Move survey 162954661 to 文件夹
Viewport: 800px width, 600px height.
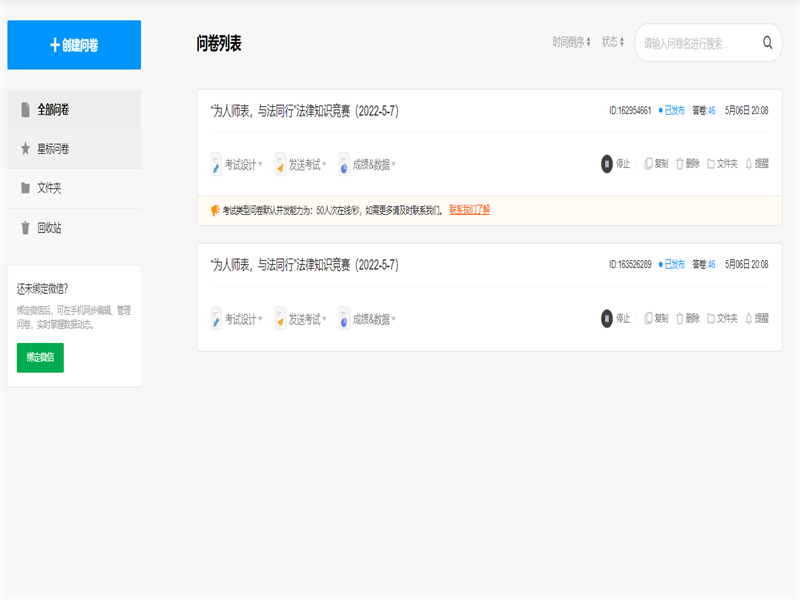coord(722,164)
